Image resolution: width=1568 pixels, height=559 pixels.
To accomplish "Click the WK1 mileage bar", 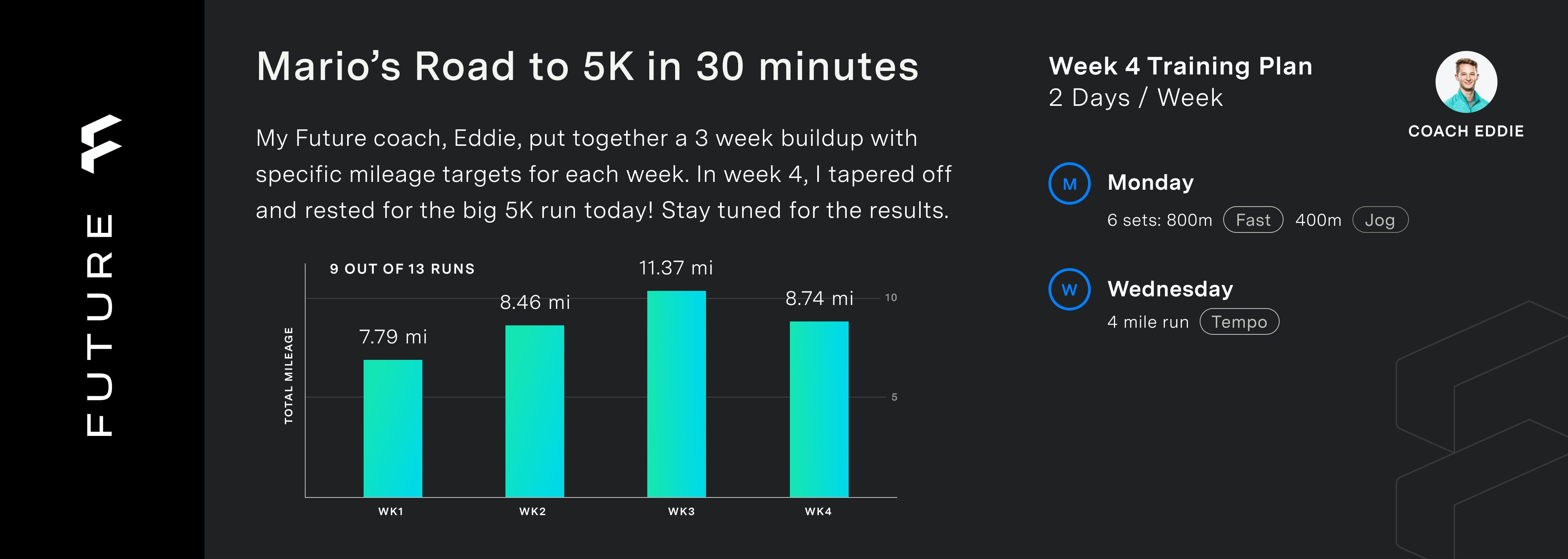I will (393, 428).
